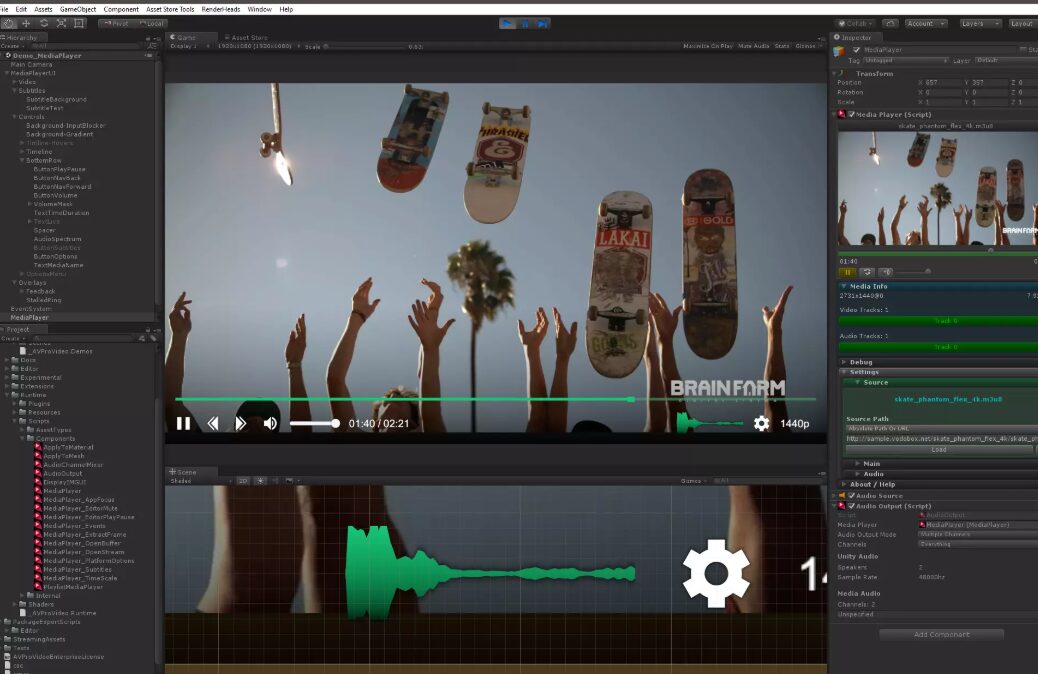This screenshot has height=674, width=1038.
Task: Open the Layers dropdown in top toolbar
Action: tap(978, 23)
